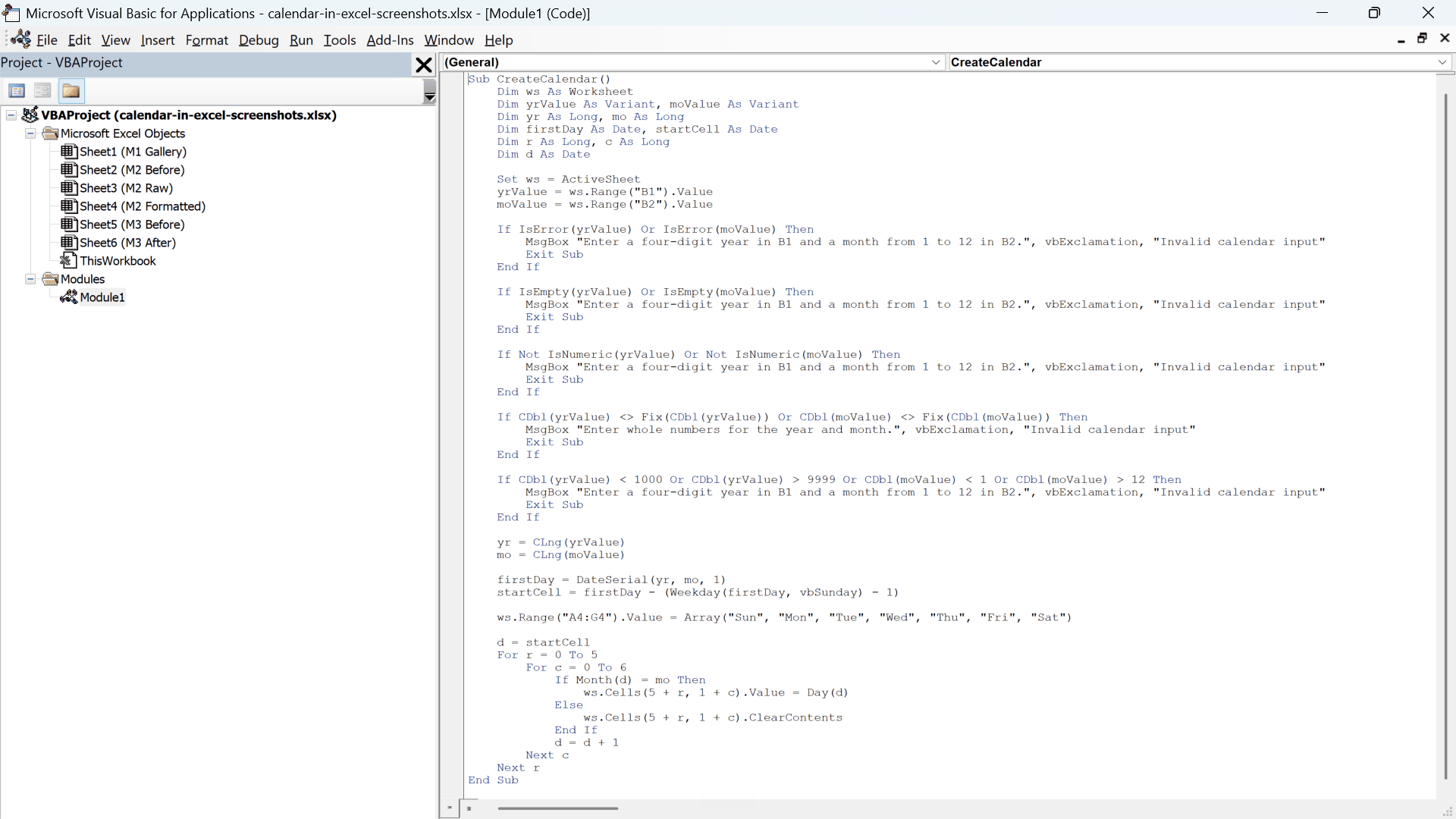Screen dimensions: 1456x819
Task: Click the 'firstDay = DateSerial(yr, mo, 1)' line
Action: 611,579
